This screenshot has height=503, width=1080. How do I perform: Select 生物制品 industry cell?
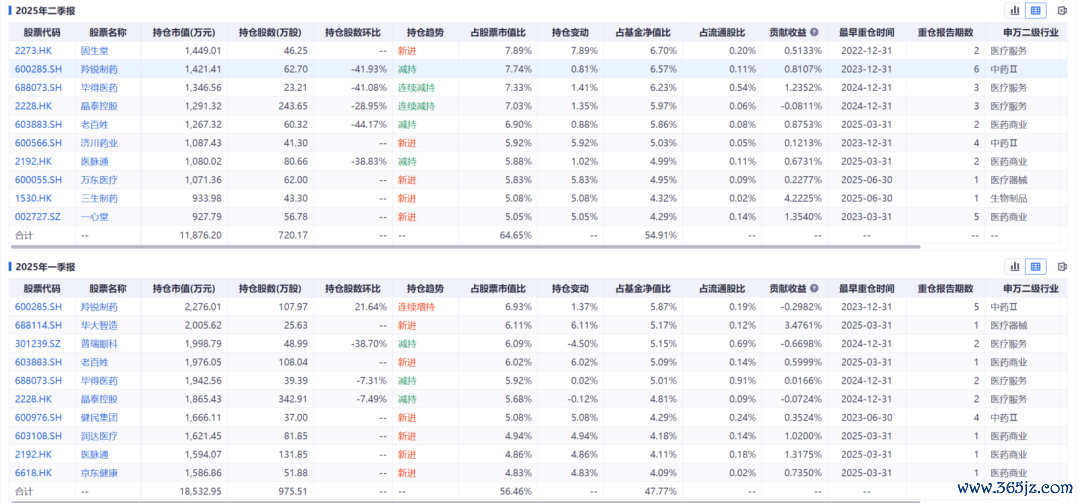click(x=1008, y=198)
